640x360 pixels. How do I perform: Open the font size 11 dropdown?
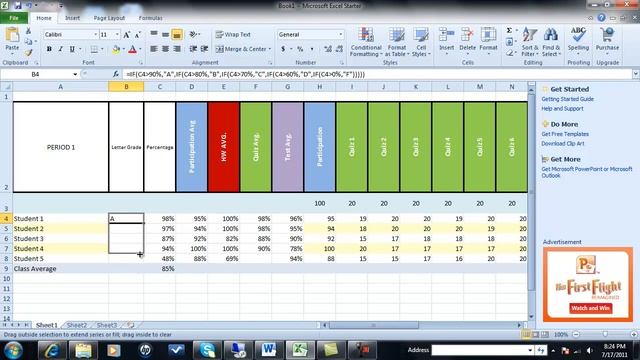pyautogui.click(x=117, y=35)
